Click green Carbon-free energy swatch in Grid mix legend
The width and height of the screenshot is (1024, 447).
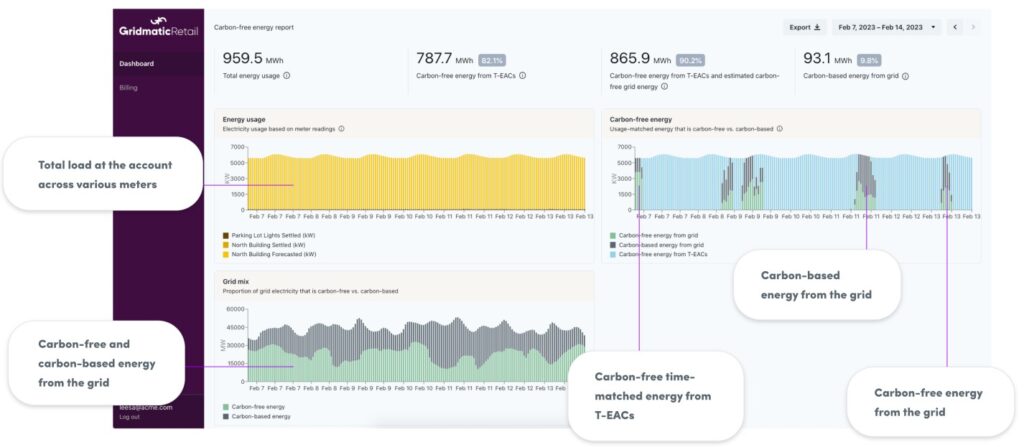tap(226, 408)
